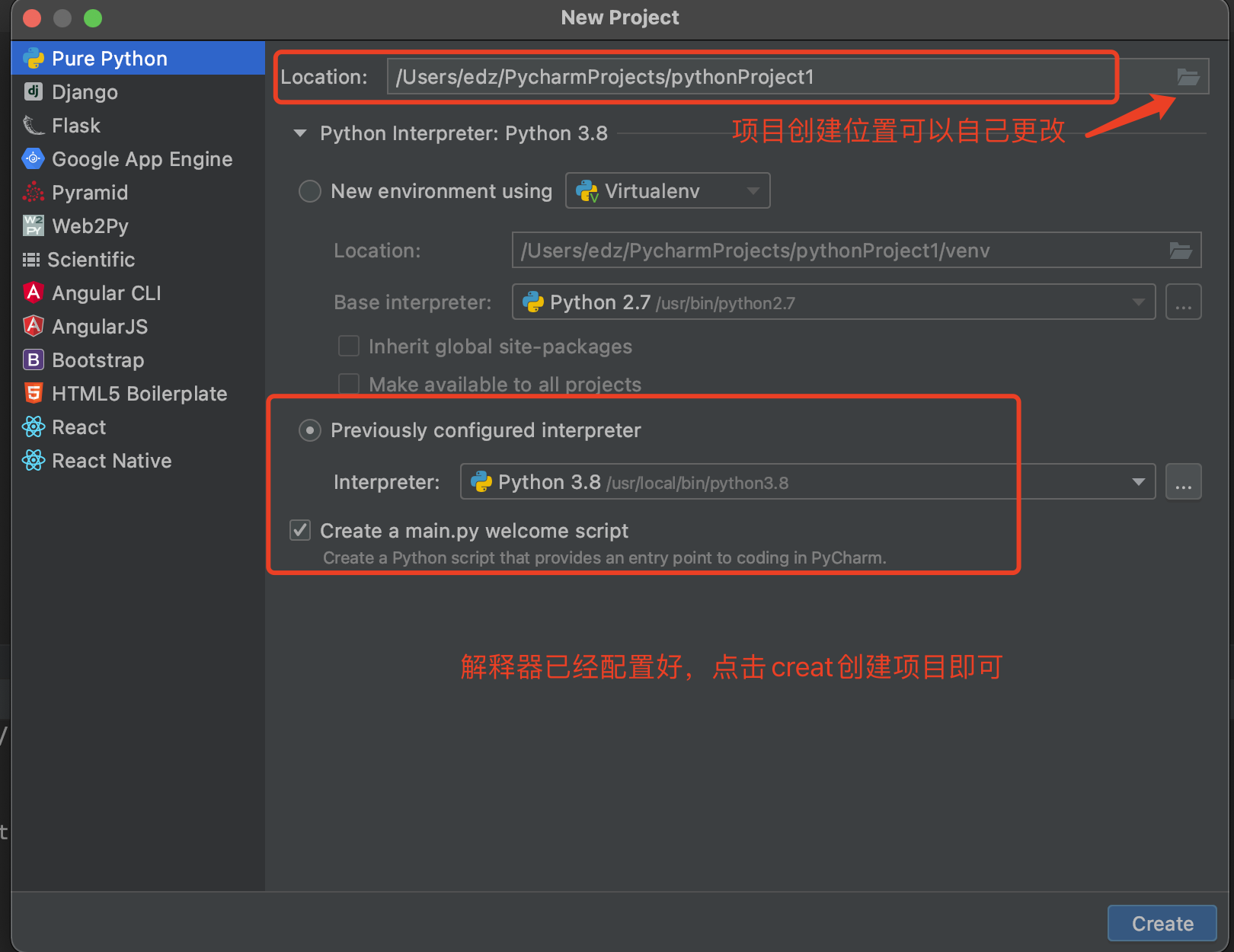The height and width of the screenshot is (952, 1234).
Task: Uncheck Create a main.py welcome script
Action: pyautogui.click(x=300, y=530)
